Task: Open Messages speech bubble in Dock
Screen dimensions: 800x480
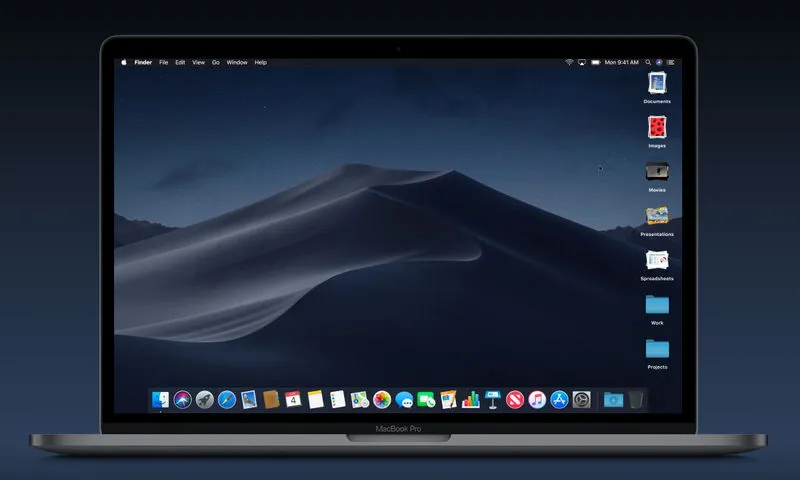Action: tap(404, 399)
